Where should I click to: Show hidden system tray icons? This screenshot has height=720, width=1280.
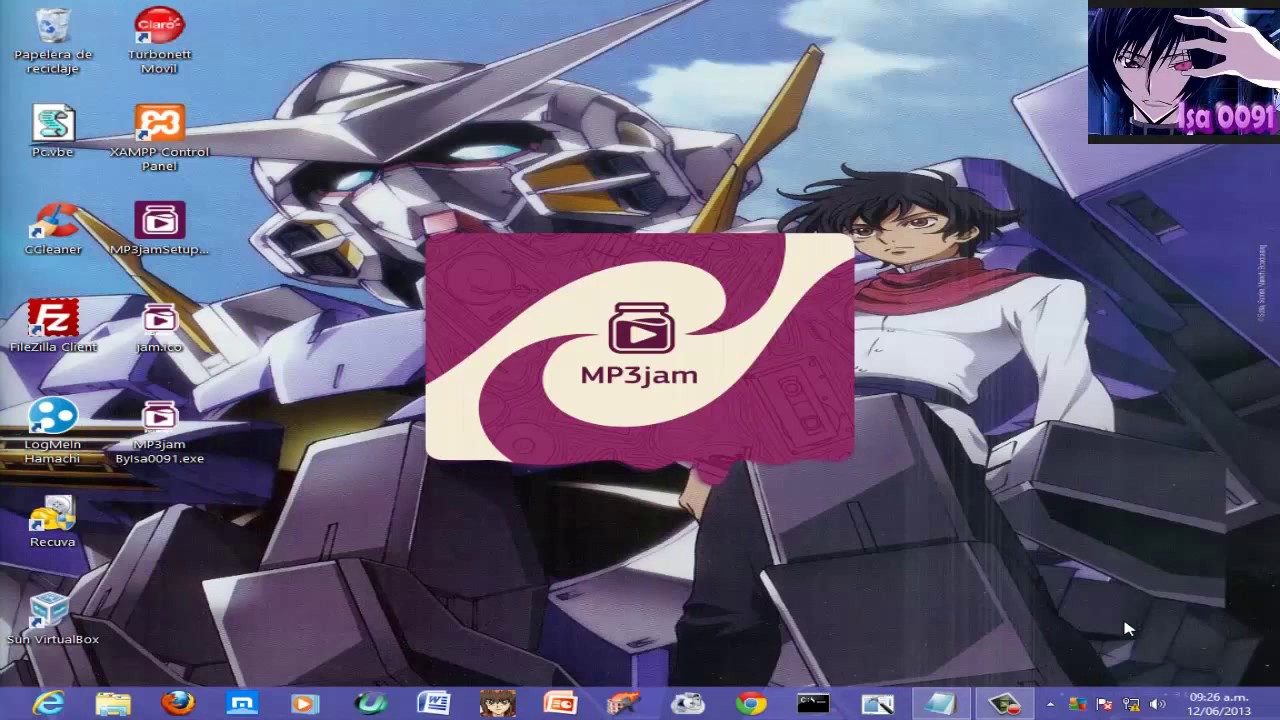pos(1050,704)
